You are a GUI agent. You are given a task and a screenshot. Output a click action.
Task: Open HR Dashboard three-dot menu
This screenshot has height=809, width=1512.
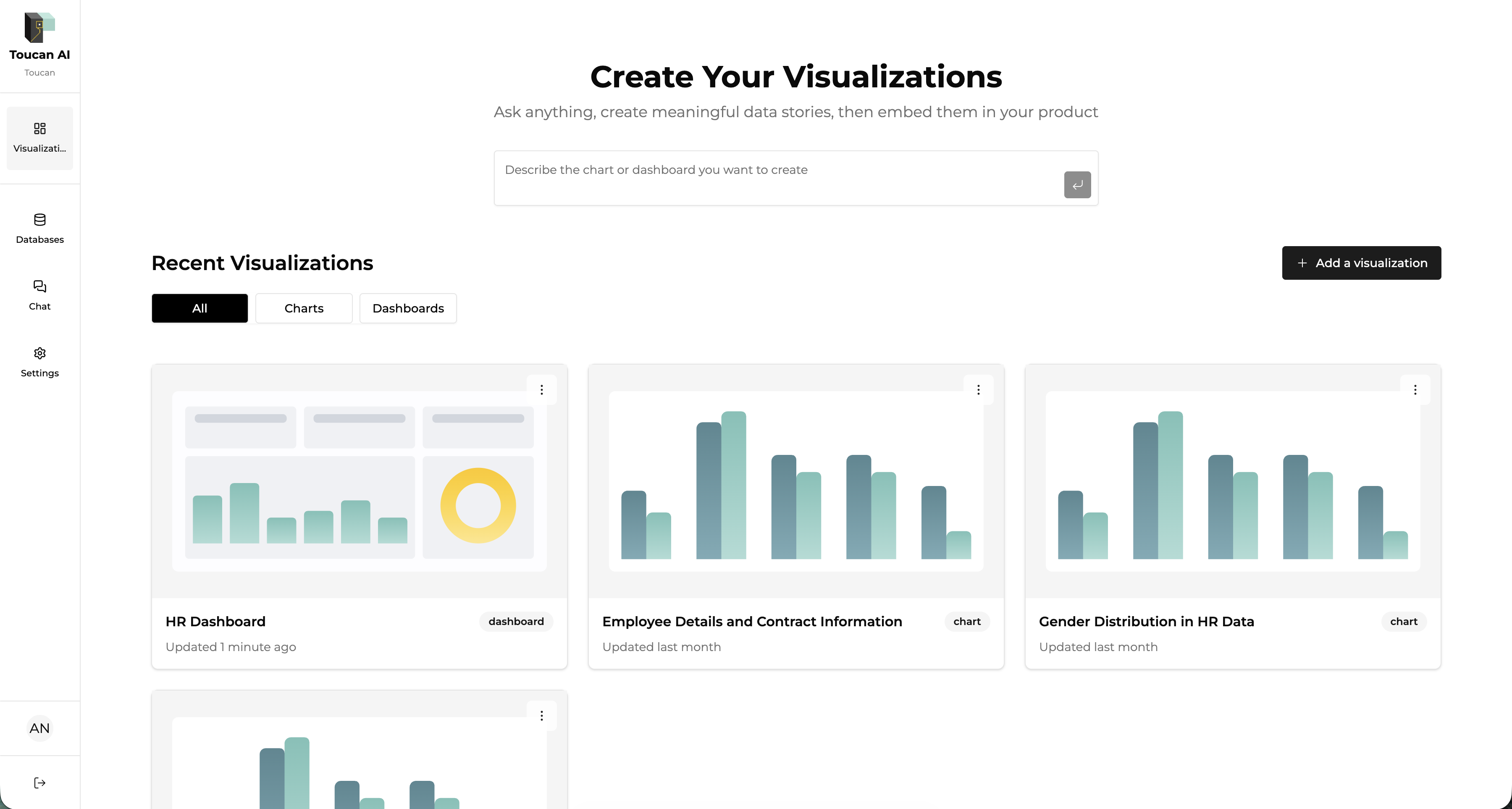pyautogui.click(x=541, y=390)
